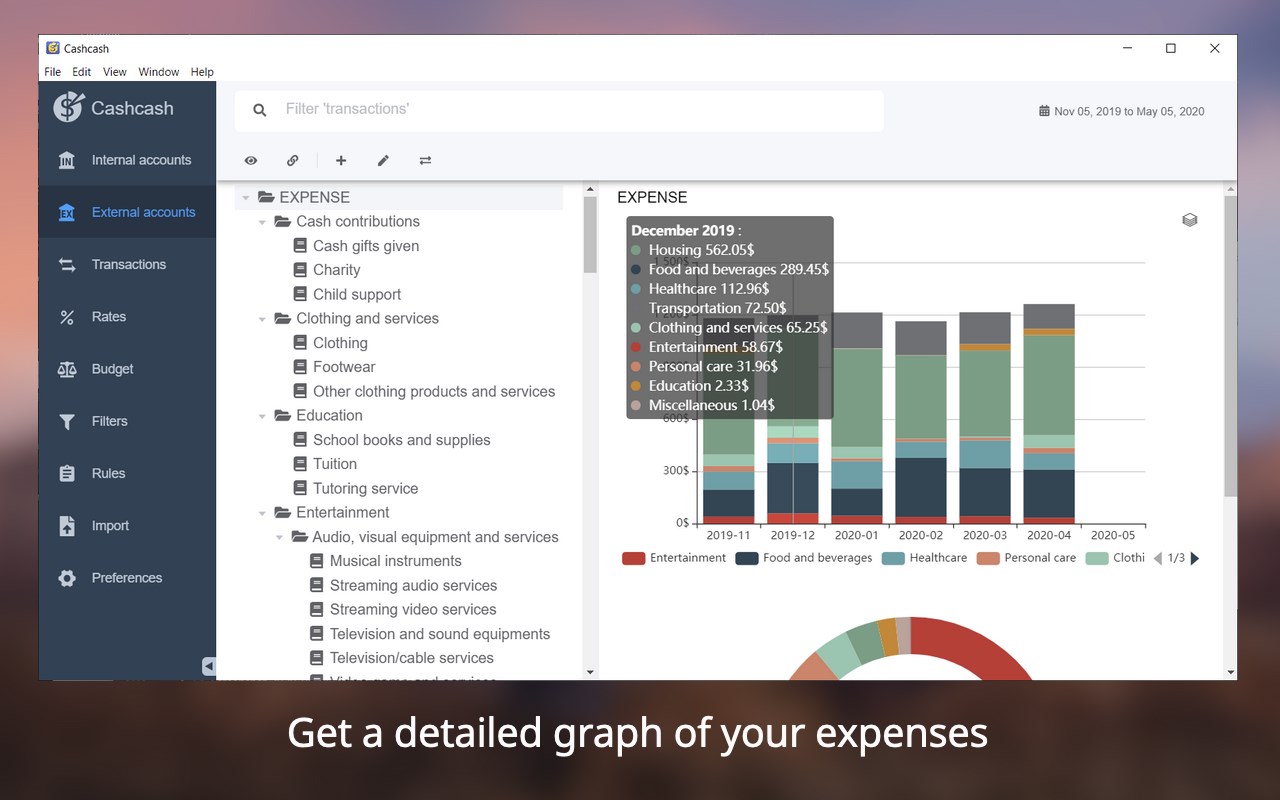Collapse Clothing and services folder arrow
1280x800 pixels.
coord(263,319)
